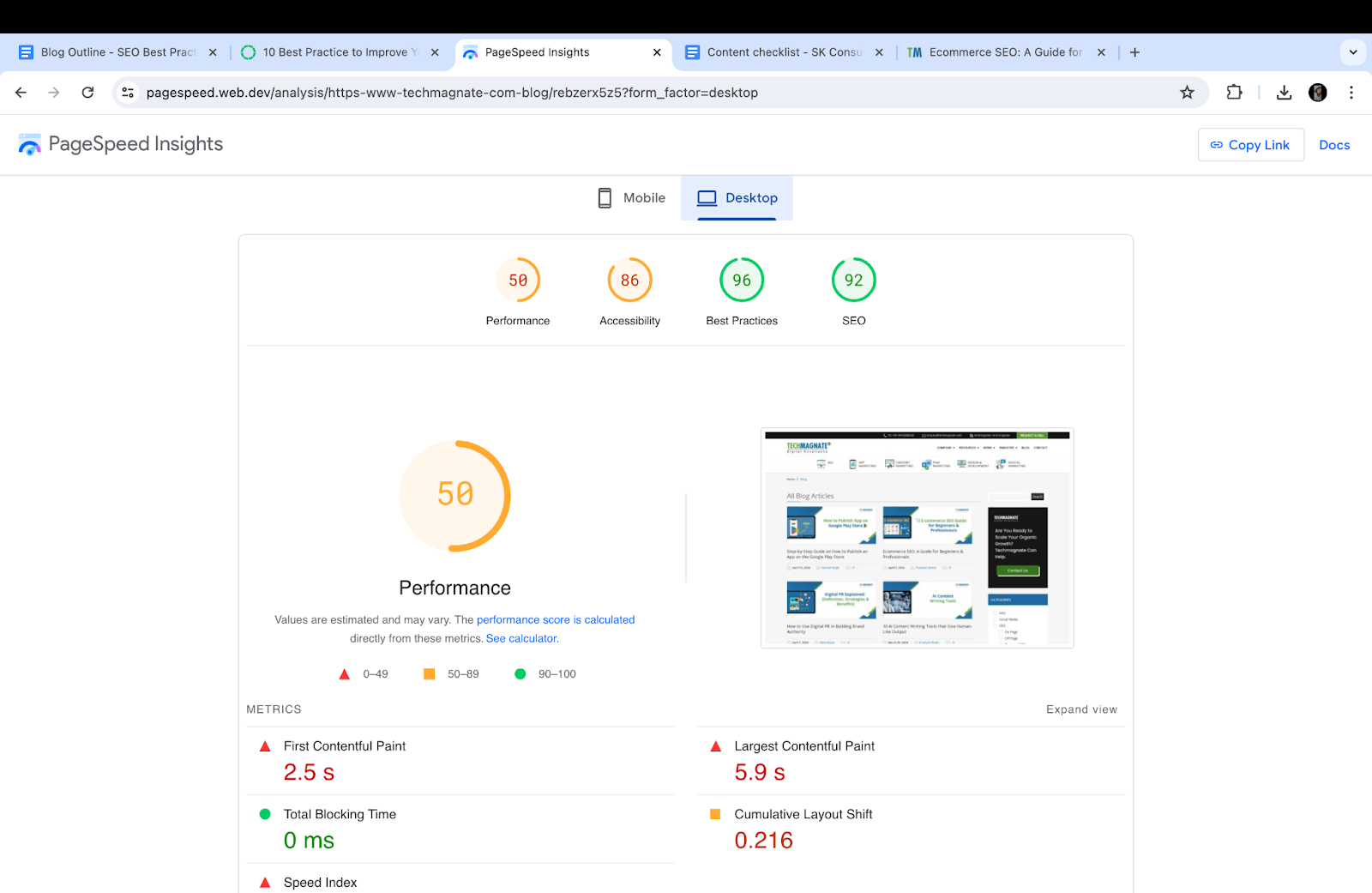This screenshot has width=1372, height=893.
Task: Reload the current page
Action: tap(87, 93)
